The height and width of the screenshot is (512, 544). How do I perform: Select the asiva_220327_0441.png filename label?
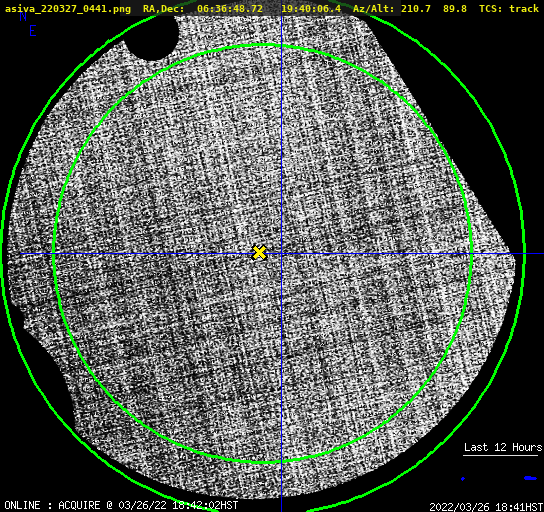point(68,9)
